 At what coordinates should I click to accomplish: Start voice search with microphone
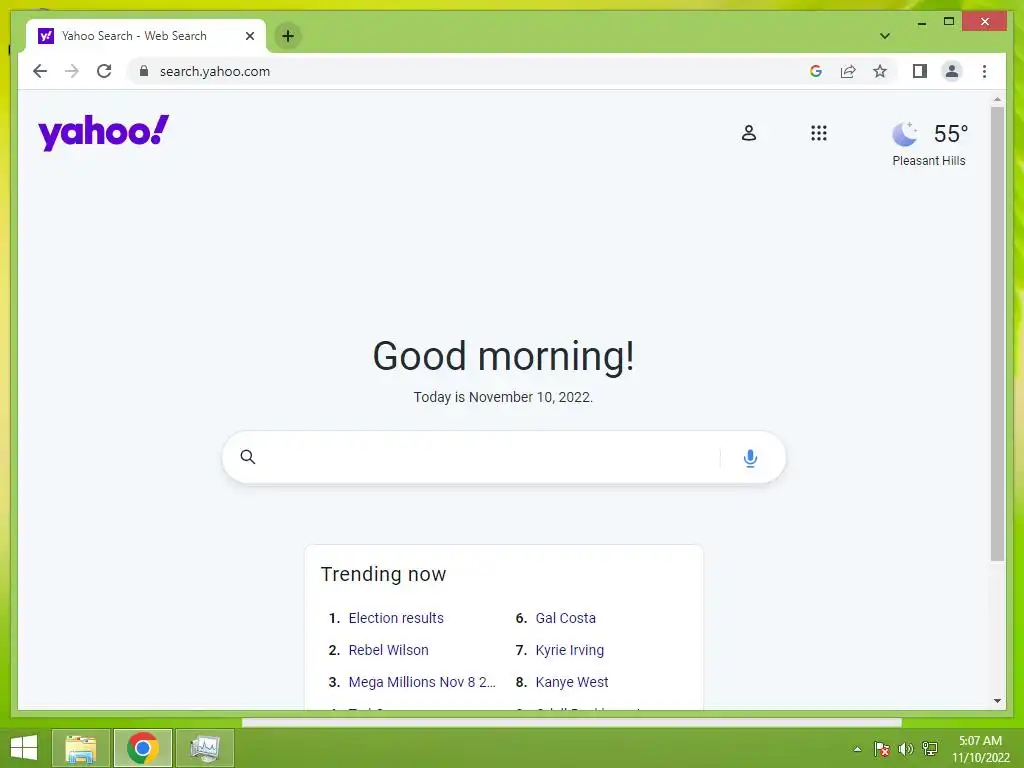[x=750, y=458]
